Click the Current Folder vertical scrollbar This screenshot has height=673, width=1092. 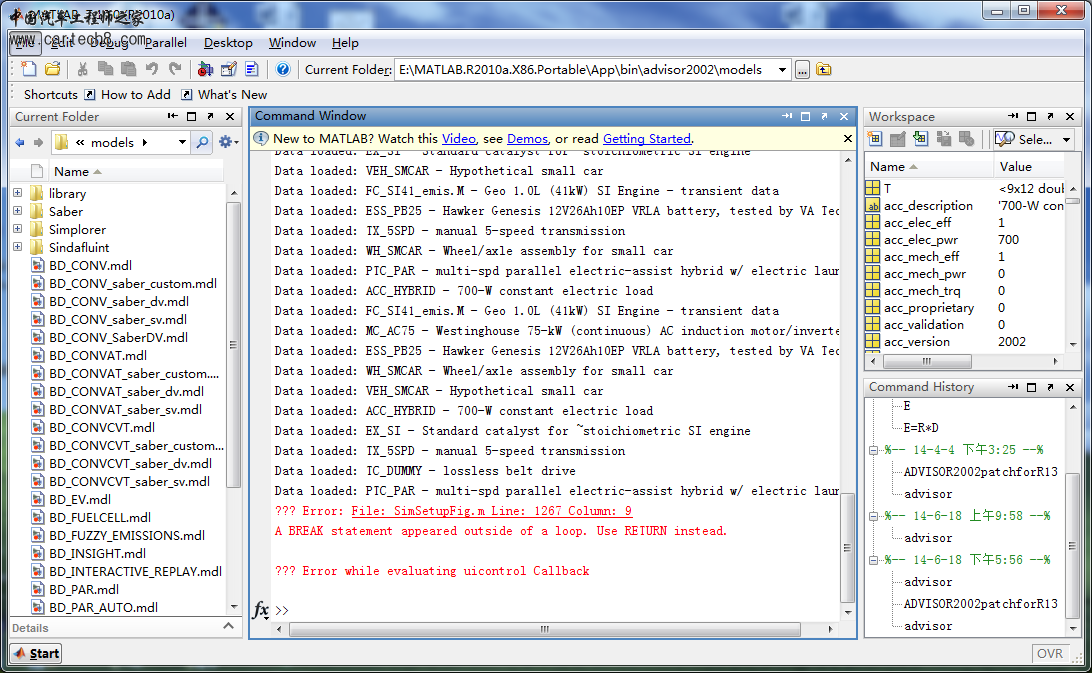pos(233,344)
